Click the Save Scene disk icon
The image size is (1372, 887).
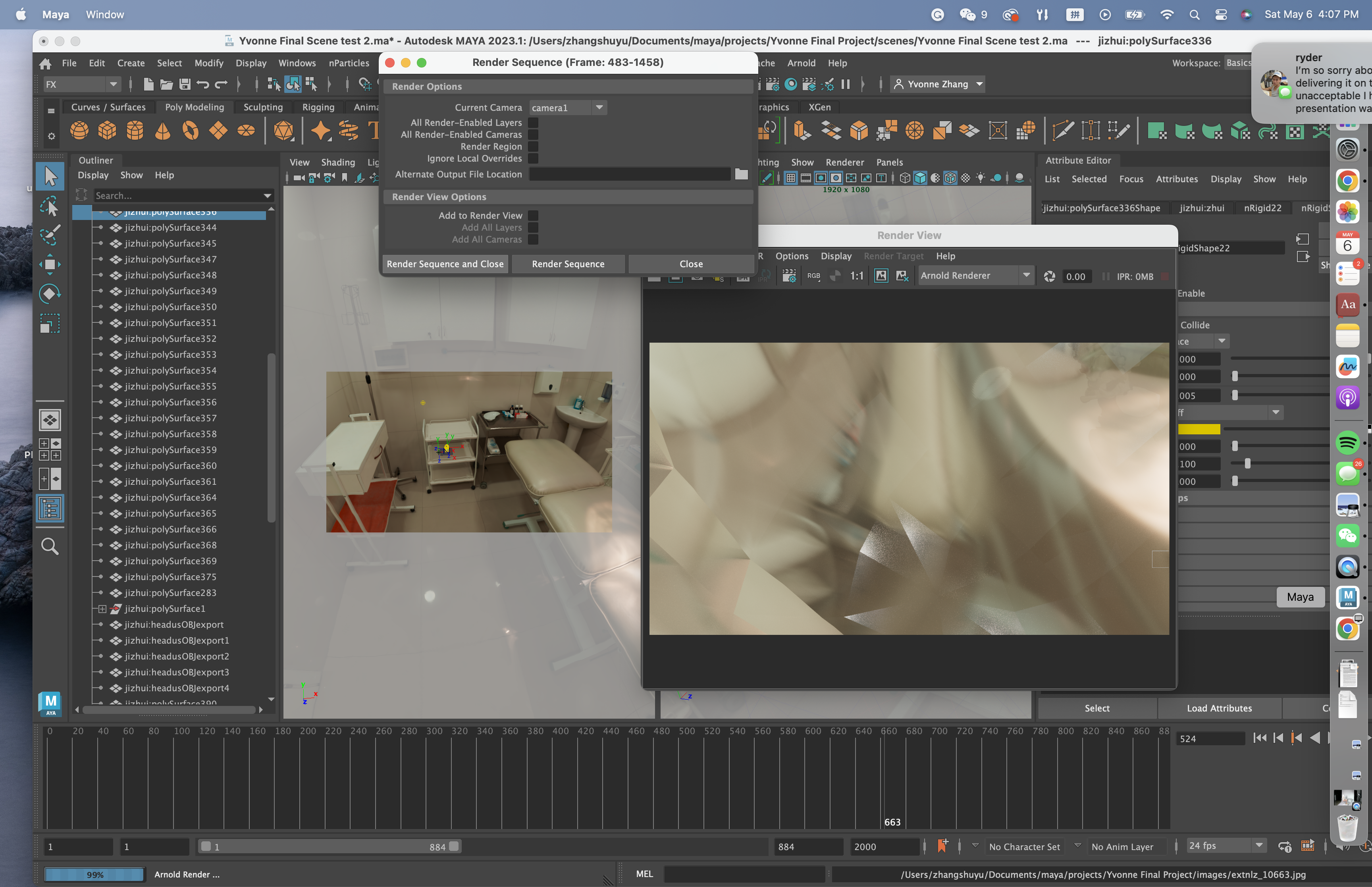[185, 84]
